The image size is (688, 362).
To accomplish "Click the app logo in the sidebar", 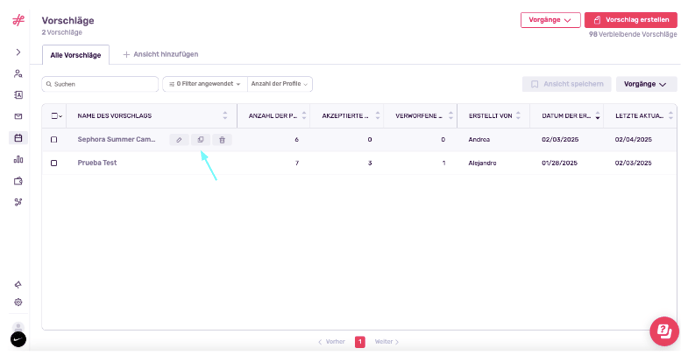I will [x=18, y=20].
